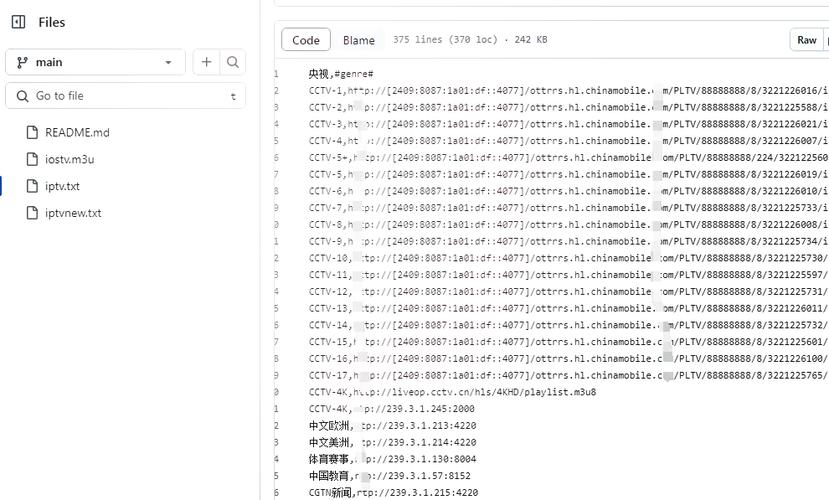Click the CCTV-16 line
Screen dimensions: 829x500
(x=569, y=359)
